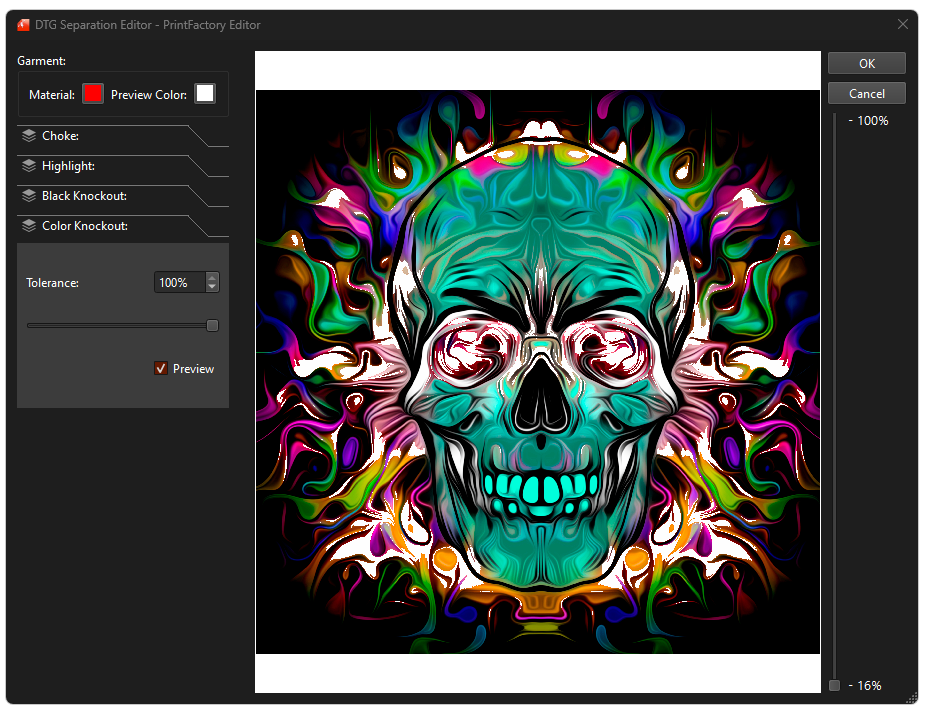Decrease Tolerance with the down arrow
Viewport: 930px width, 712px height.
212,287
